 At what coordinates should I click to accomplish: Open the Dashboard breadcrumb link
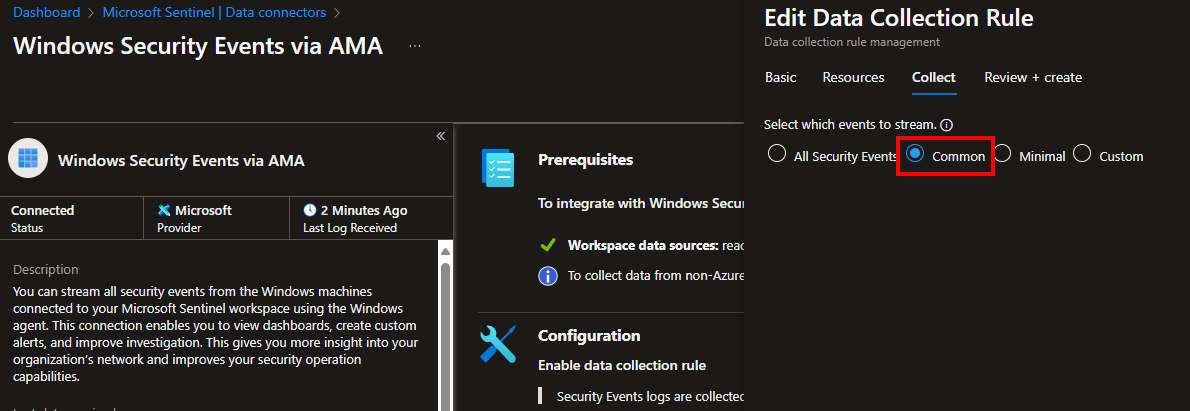pyautogui.click(x=46, y=12)
